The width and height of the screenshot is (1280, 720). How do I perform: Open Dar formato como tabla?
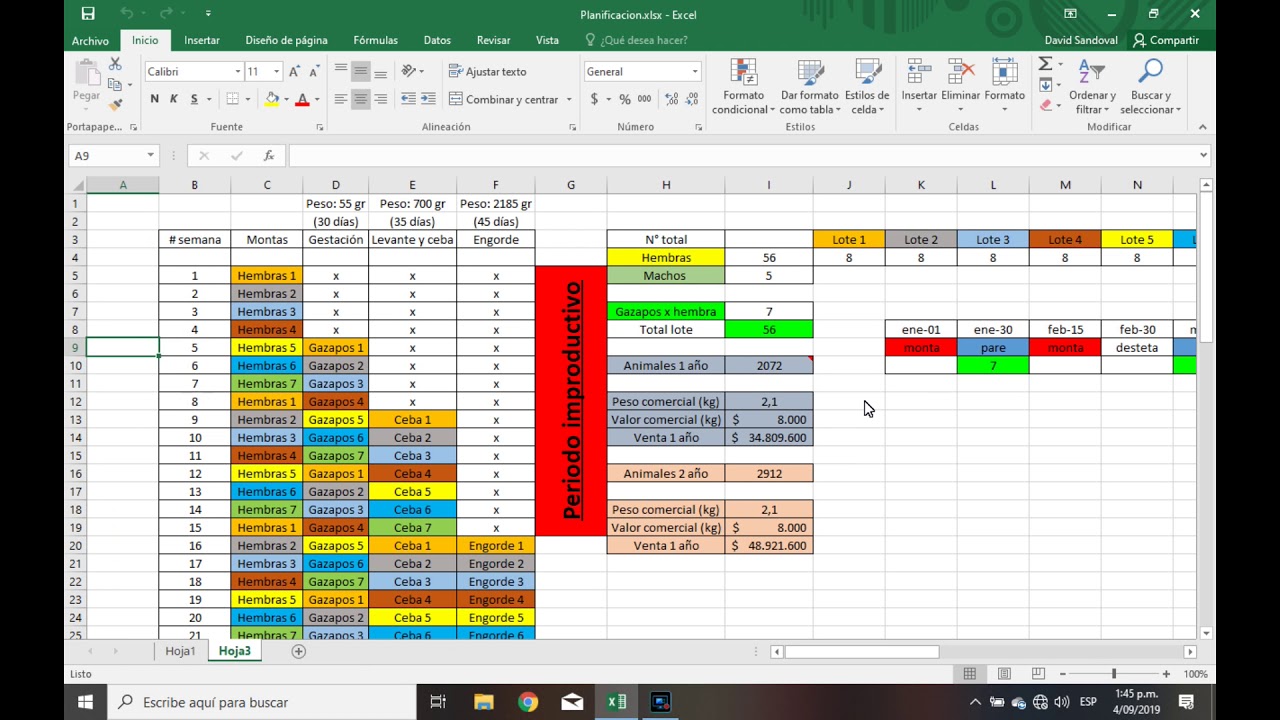pos(809,87)
